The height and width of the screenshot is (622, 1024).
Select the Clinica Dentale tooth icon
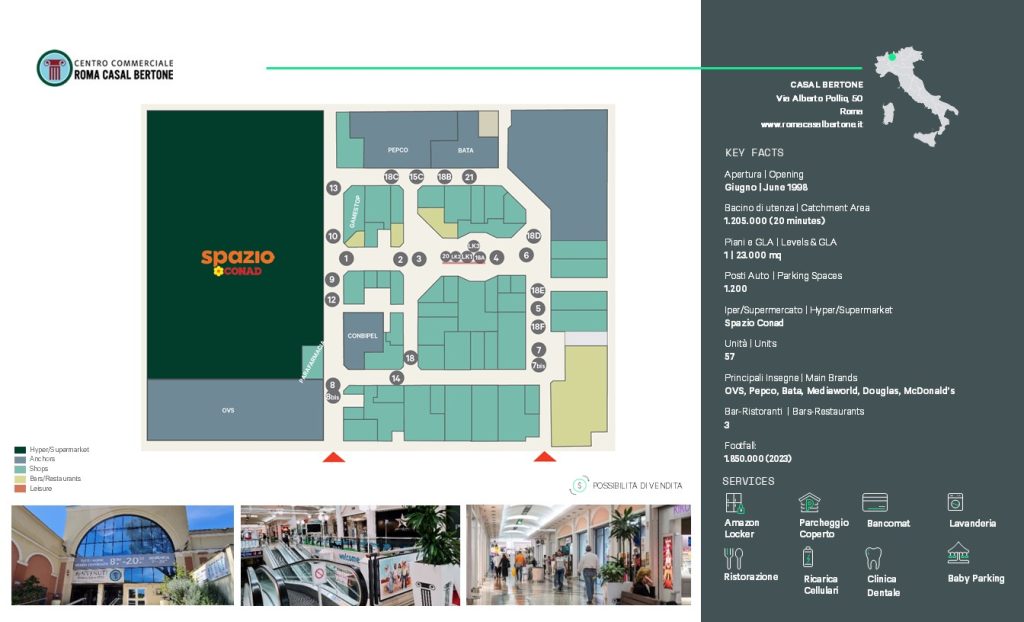pyautogui.click(x=873, y=558)
